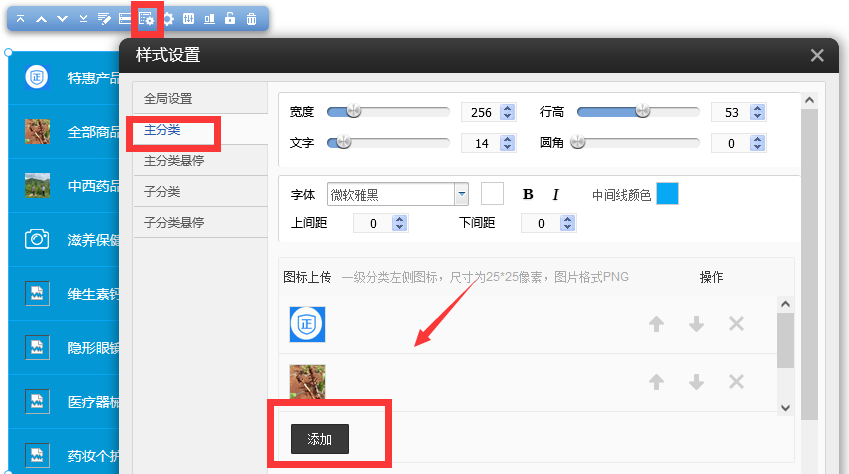Toggle bold text formatting

coord(528,194)
